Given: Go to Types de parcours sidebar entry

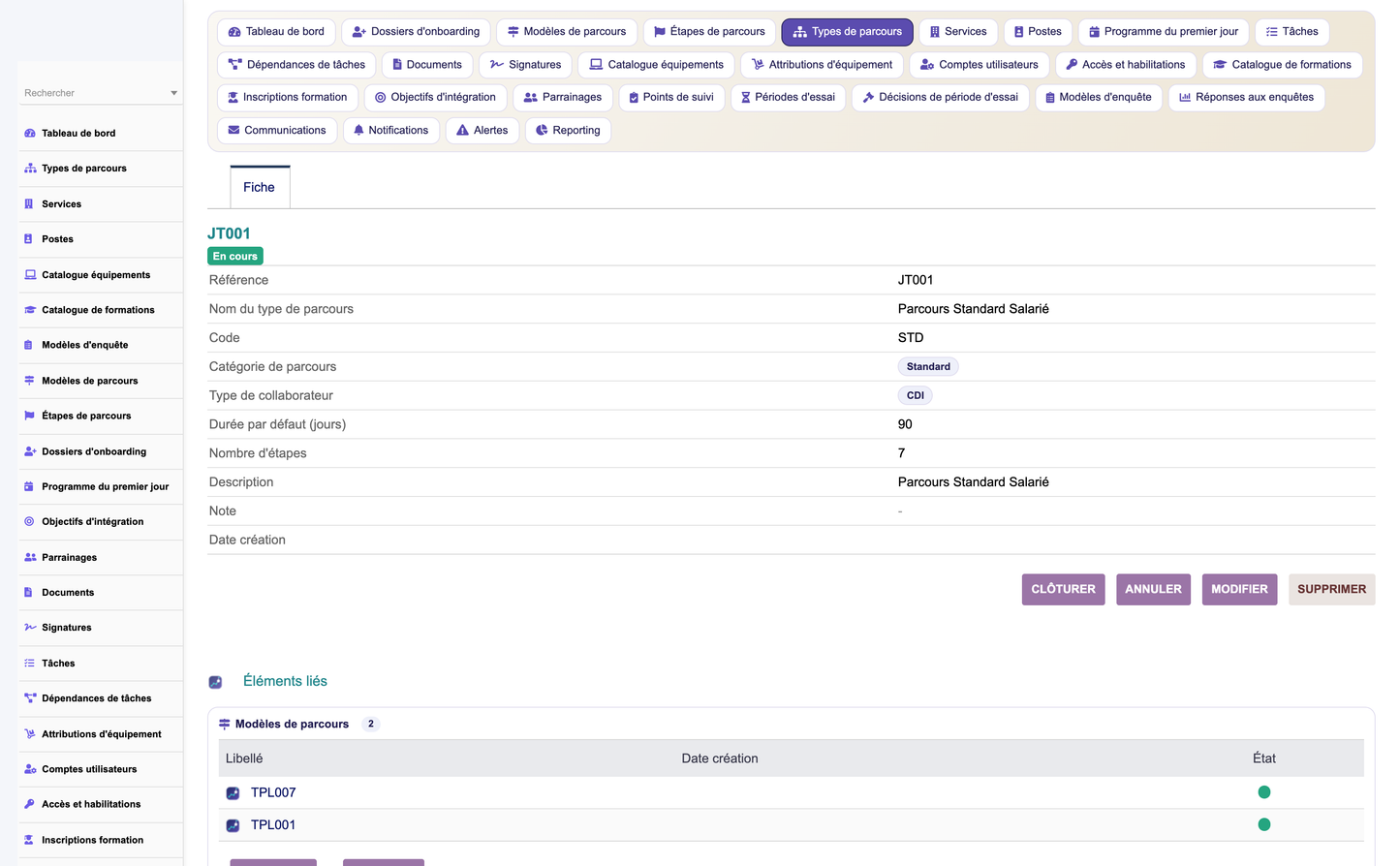Looking at the screenshot, I should [x=101, y=169].
